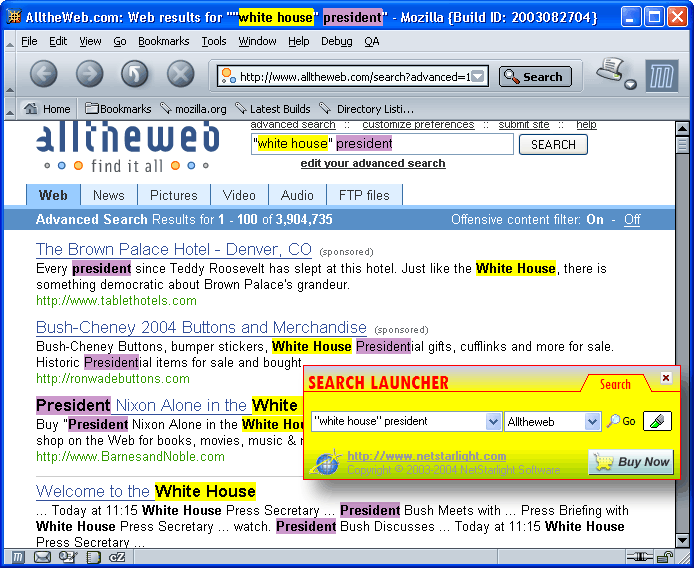Open the Tools menu
Screen dimensions: 694x568
pyautogui.click(x=214, y=41)
